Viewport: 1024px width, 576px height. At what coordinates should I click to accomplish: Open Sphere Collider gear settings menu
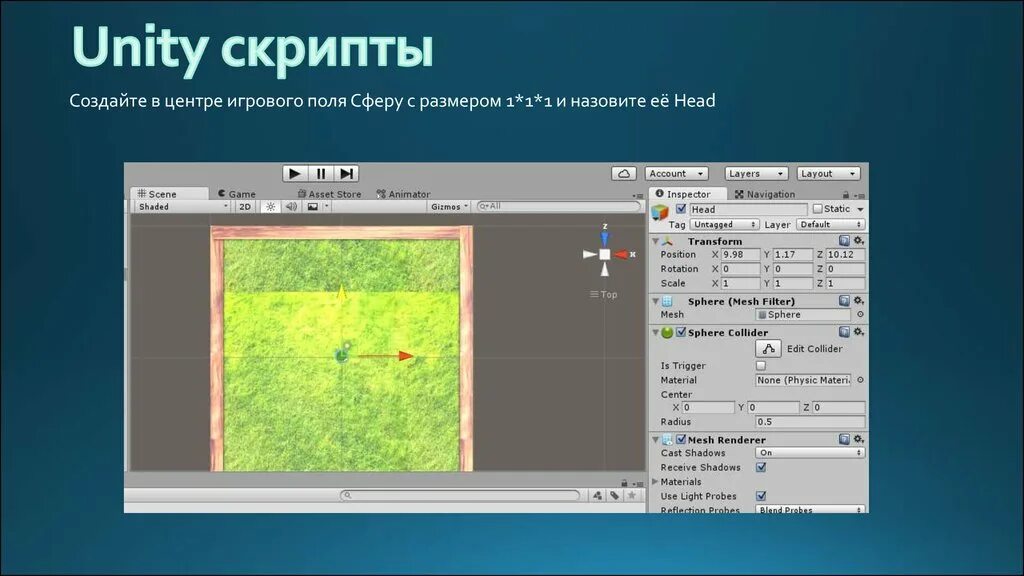point(859,332)
